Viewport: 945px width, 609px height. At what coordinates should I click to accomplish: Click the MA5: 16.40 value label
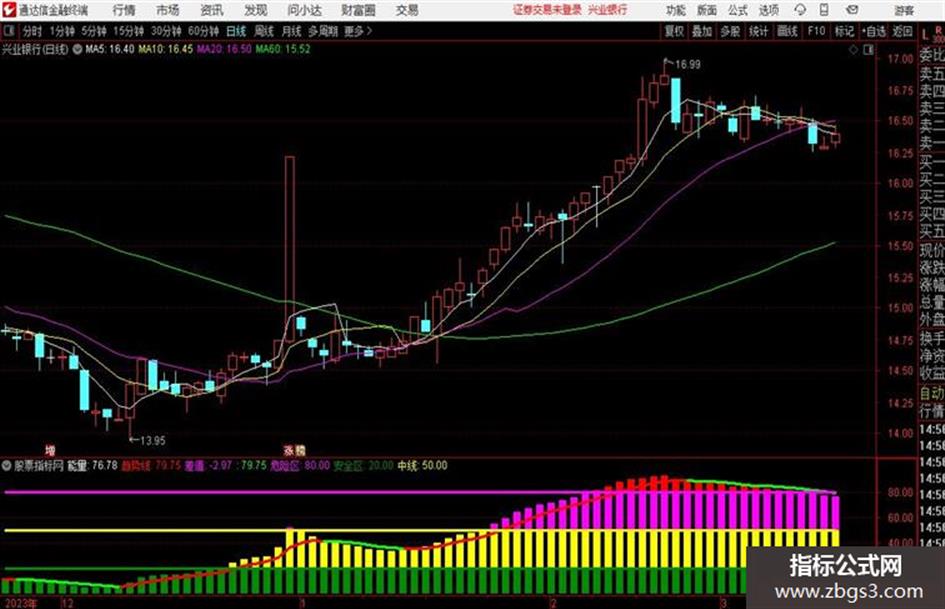[x=110, y=49]
